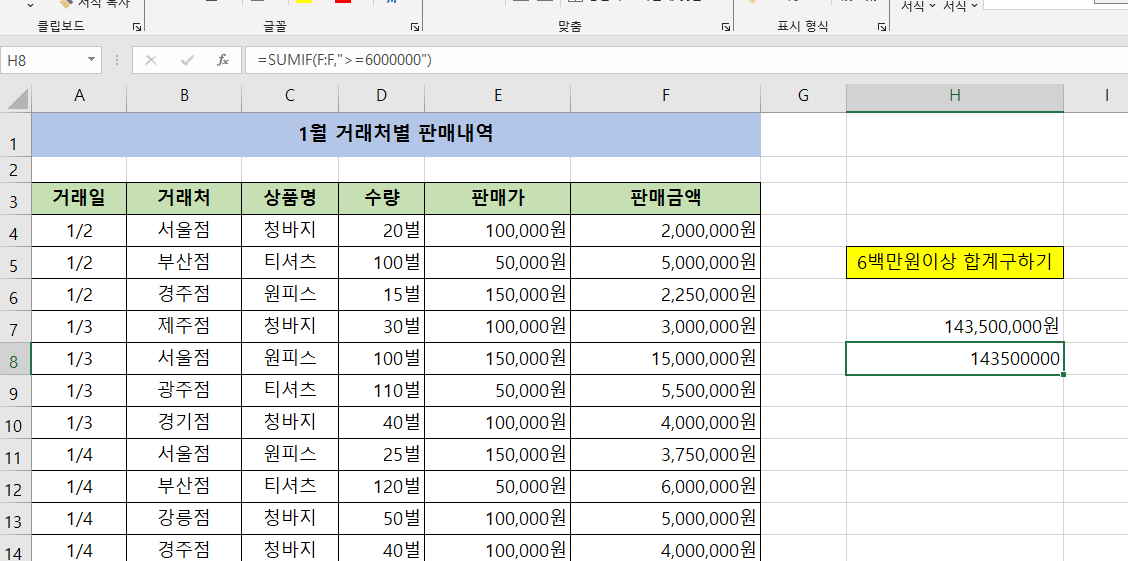Screen dimensions: 1128x561
Task: Click the 판매금액 header cell
Action: pos(665,199)
